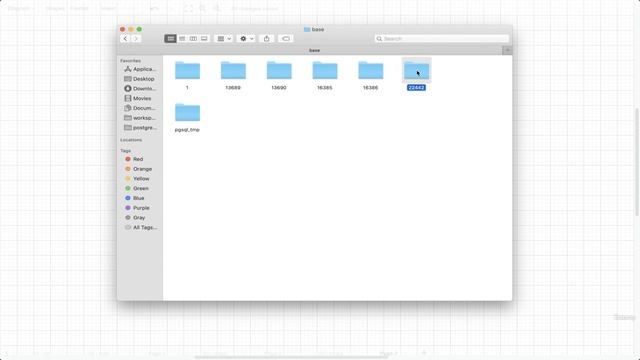Click the Favorites sidebar heading
640x360 pixels.
130,61
